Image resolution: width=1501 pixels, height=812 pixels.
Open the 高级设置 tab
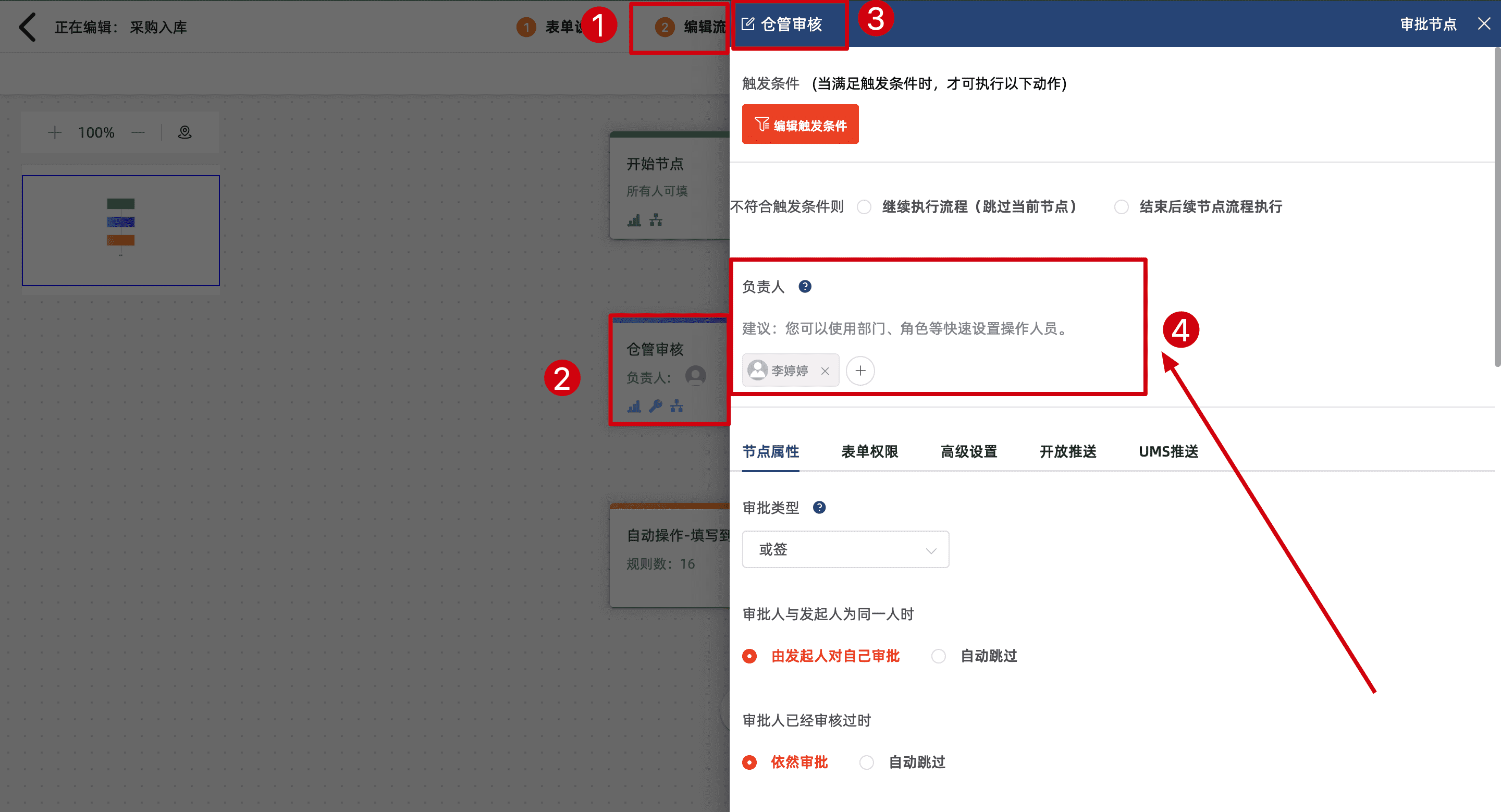(968, 451)
